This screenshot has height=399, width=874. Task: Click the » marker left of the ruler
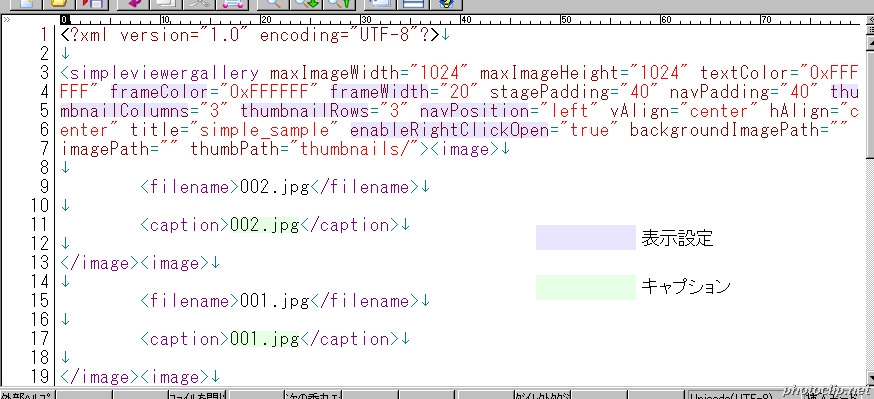coord(6,20)
